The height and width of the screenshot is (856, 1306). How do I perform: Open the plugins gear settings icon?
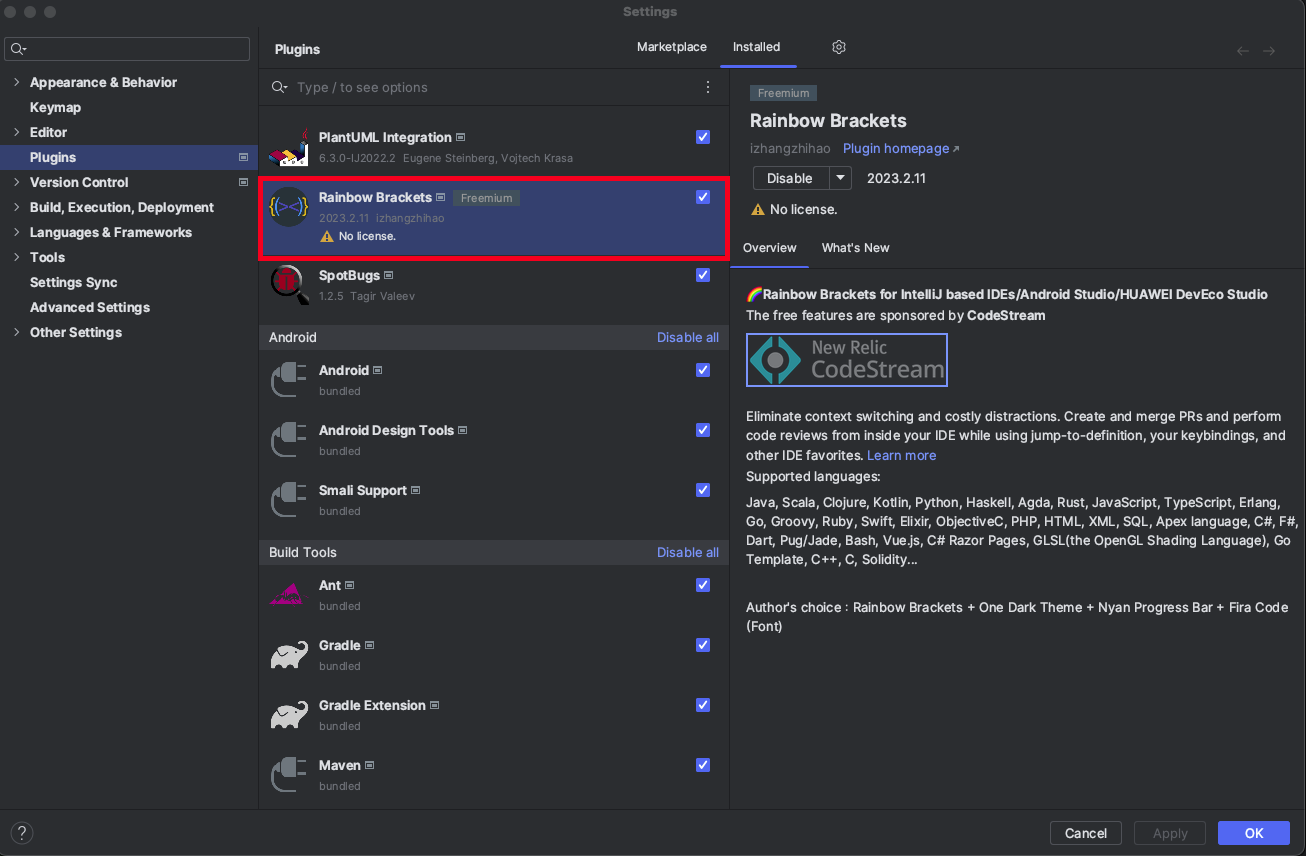(x=839, y=47)
